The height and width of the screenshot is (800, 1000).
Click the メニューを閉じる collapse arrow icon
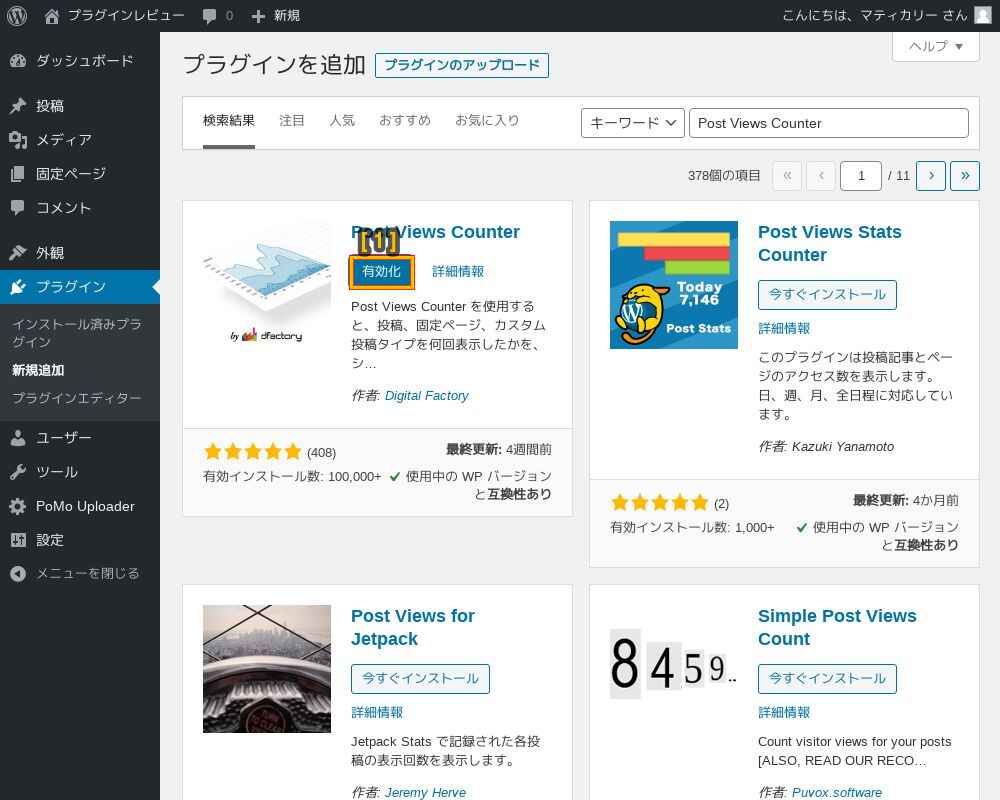click(x=18, y=574)
